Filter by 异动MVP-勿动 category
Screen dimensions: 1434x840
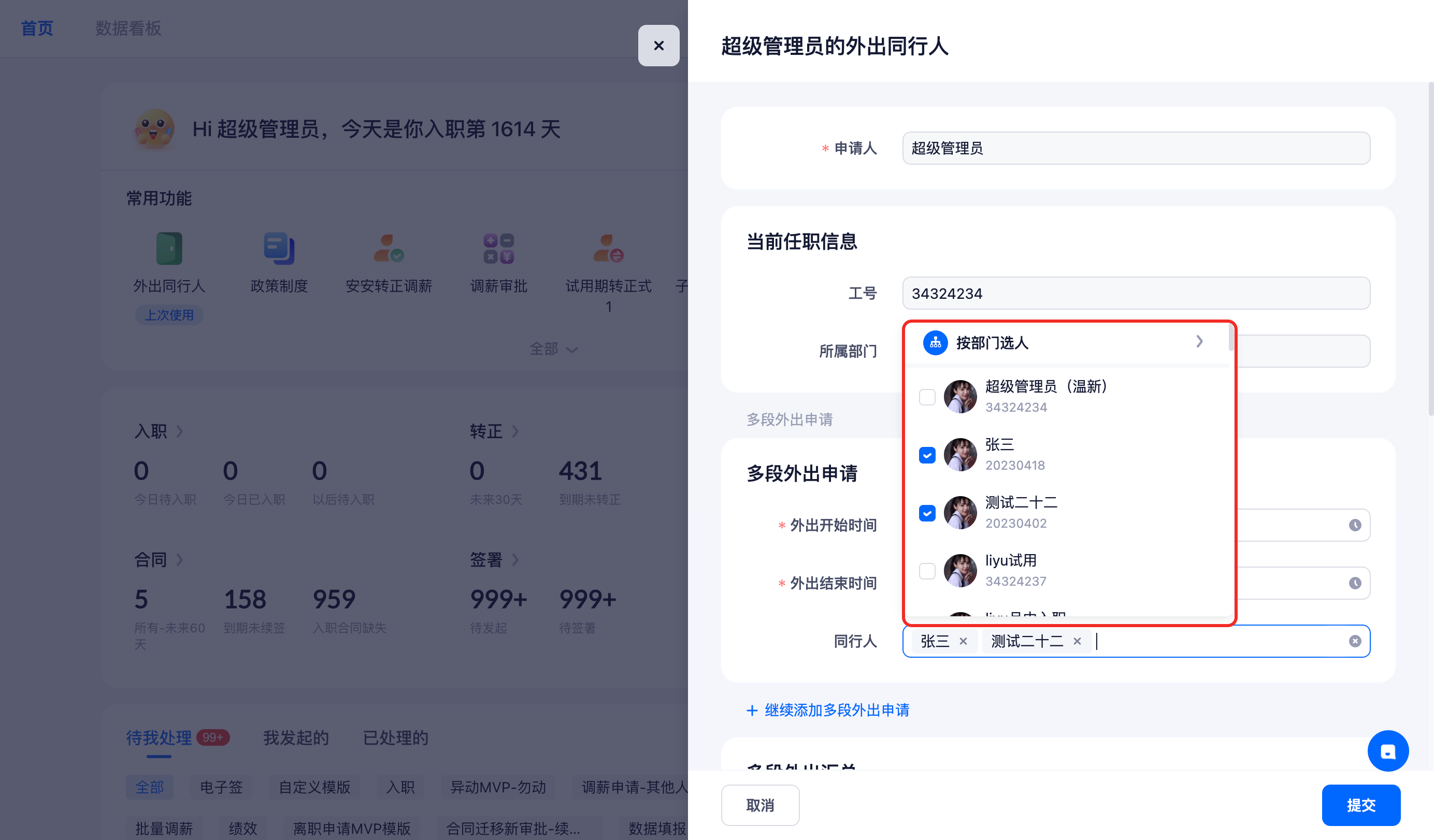click(498, 787)
